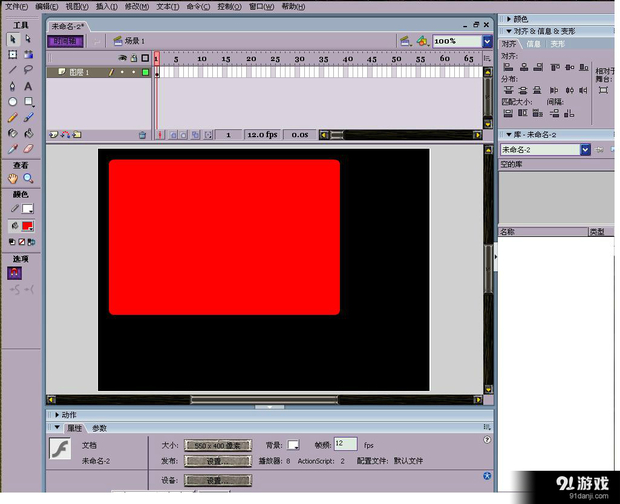The height and width of the screenshot is (504, 620).
Task: Open the 100% zoom level dropdown
Action: (x=487, y=41)
